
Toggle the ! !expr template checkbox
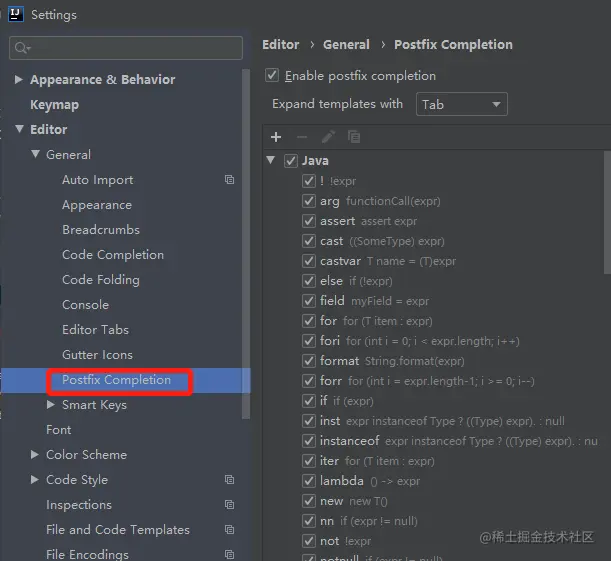click(309, 181)
